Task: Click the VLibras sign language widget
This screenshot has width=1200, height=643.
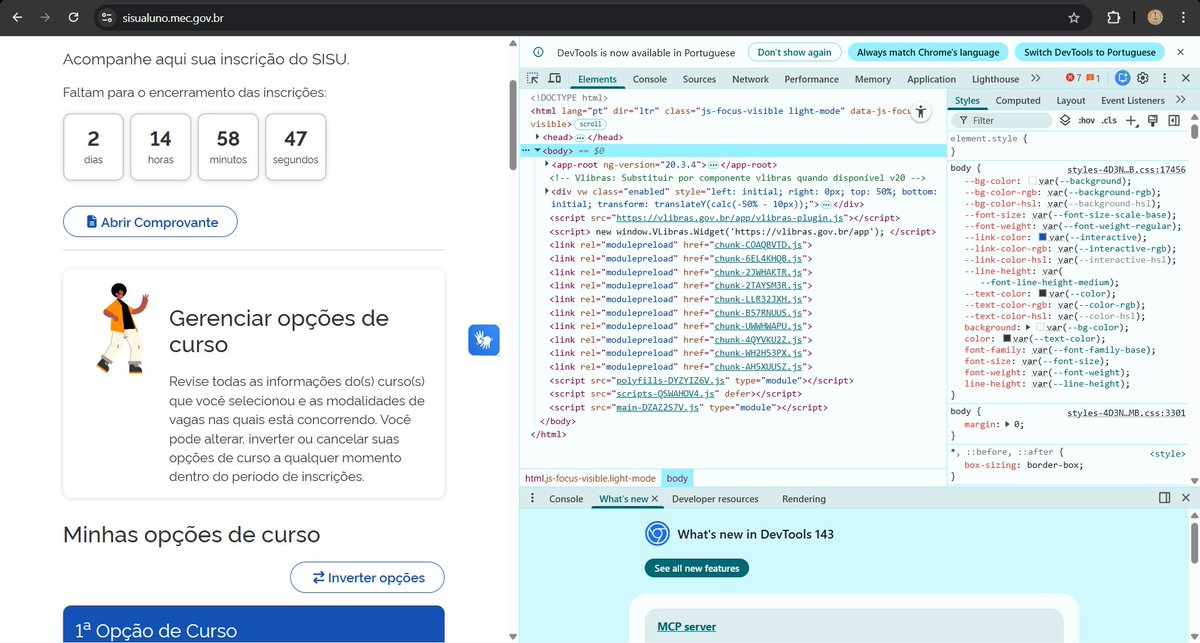Action: (x=484, y=340)
